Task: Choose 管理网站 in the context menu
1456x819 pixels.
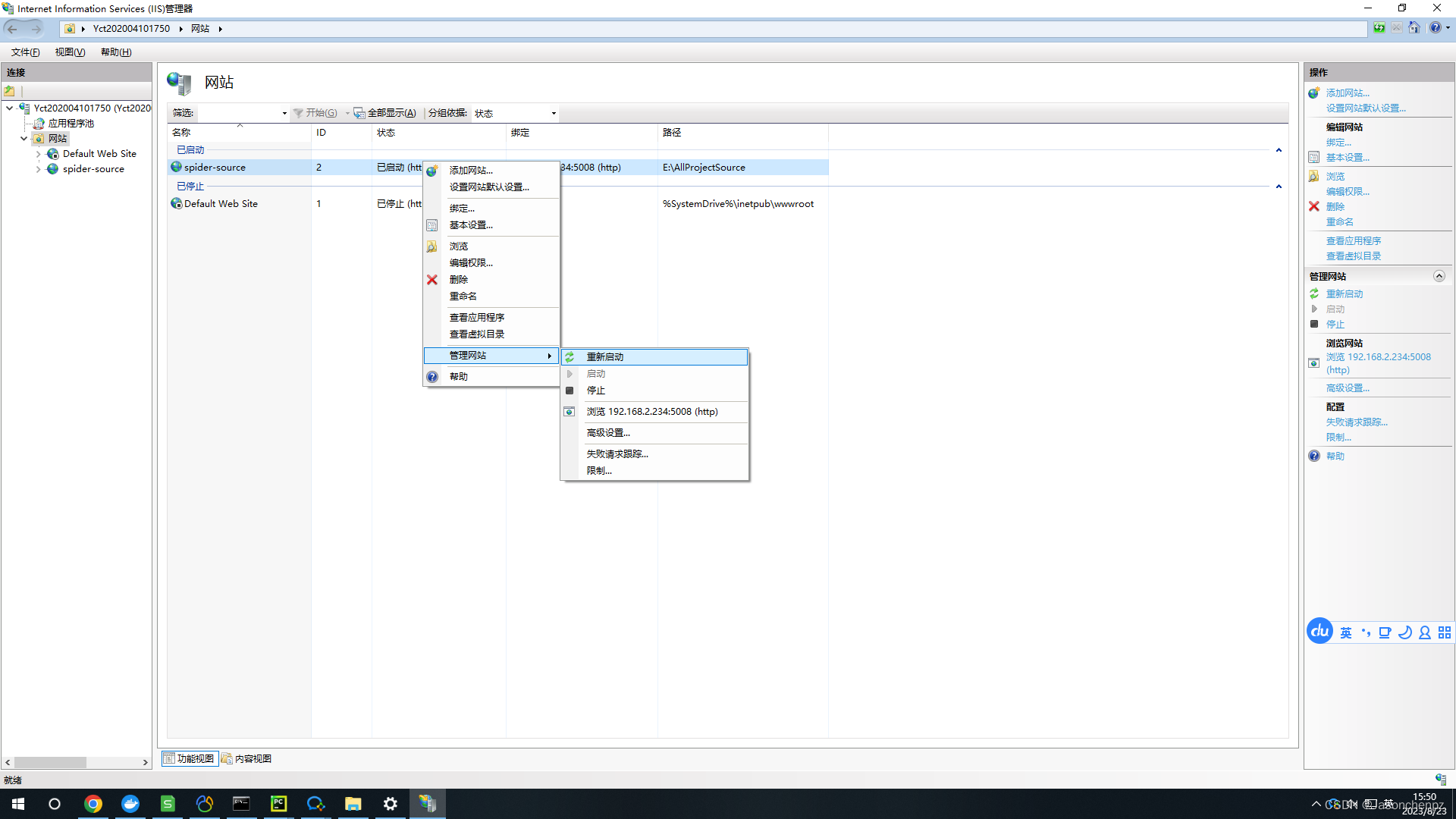Action: [x=491, y=356]
